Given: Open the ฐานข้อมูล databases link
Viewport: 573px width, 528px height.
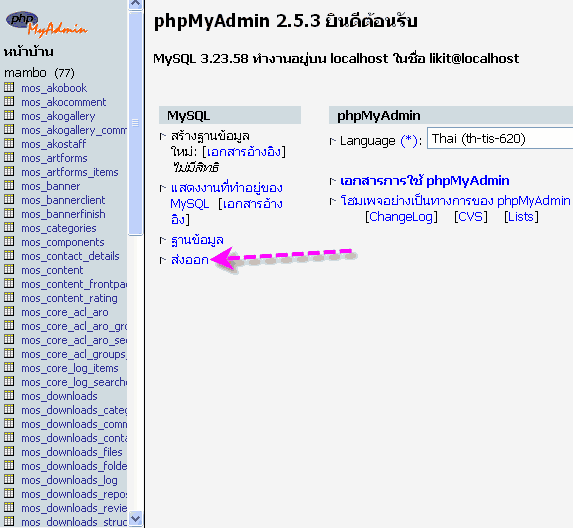Looking at the screenshot, I should pos(197,240).
